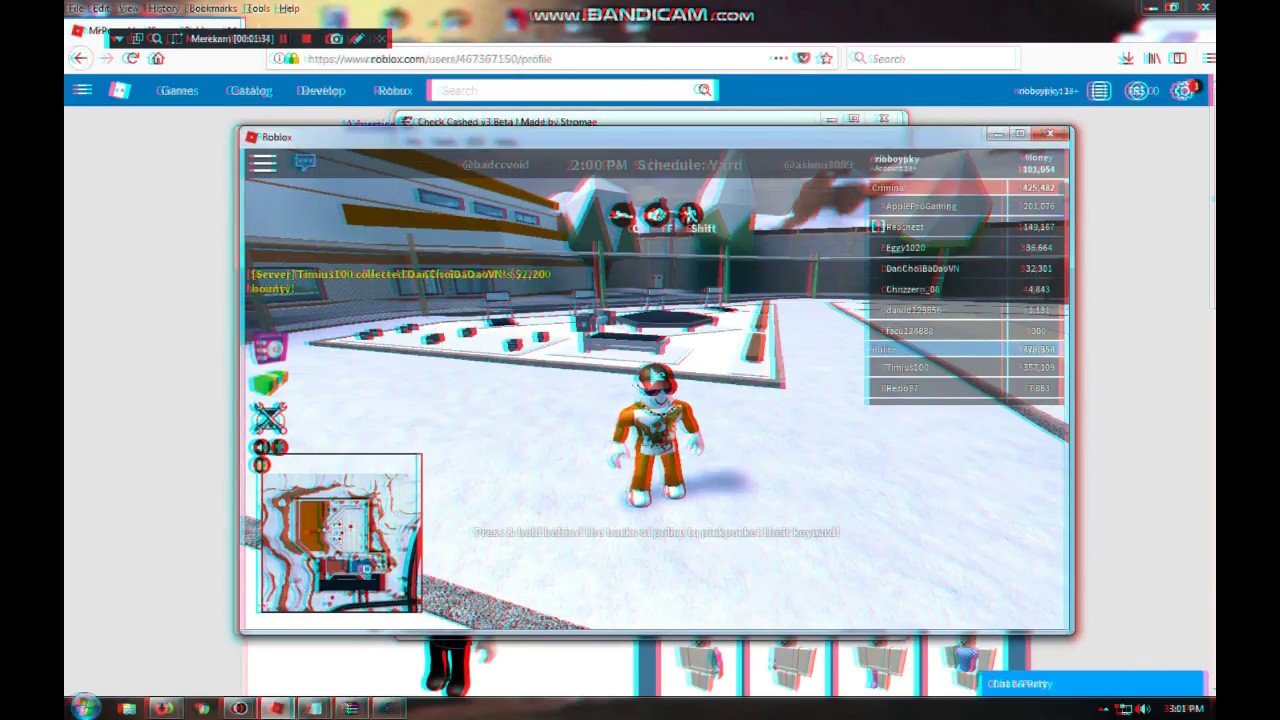1280x720 pixels.
Task: Click the browser Back arrow
Action: coord(80,58)
